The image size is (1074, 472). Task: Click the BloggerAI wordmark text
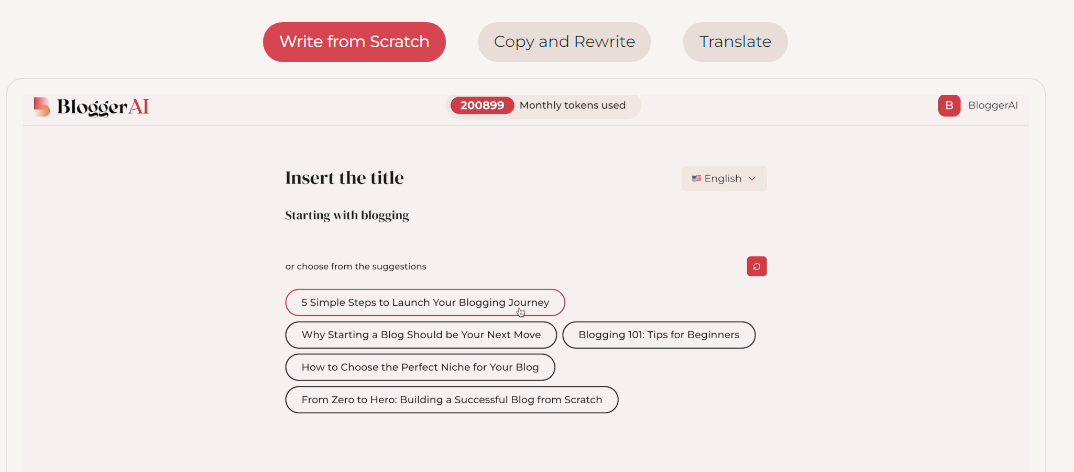pos(103,106)
